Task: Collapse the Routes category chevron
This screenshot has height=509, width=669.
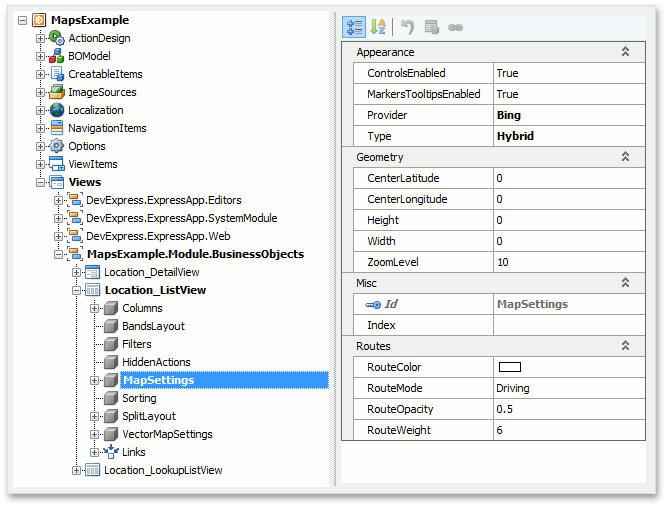Action: [x=625, y=346]
